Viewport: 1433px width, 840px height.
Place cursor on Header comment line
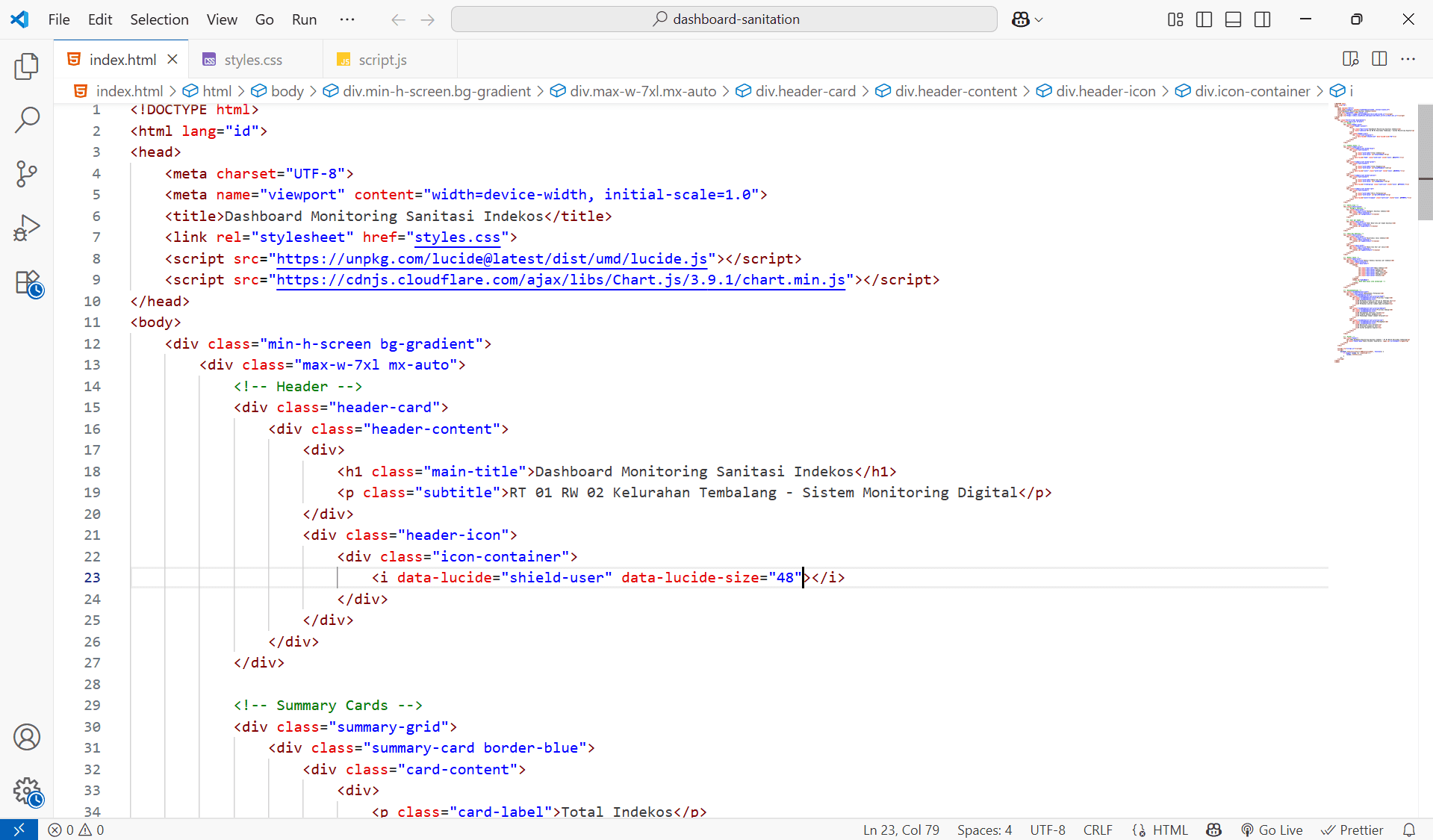click(298, 387)
